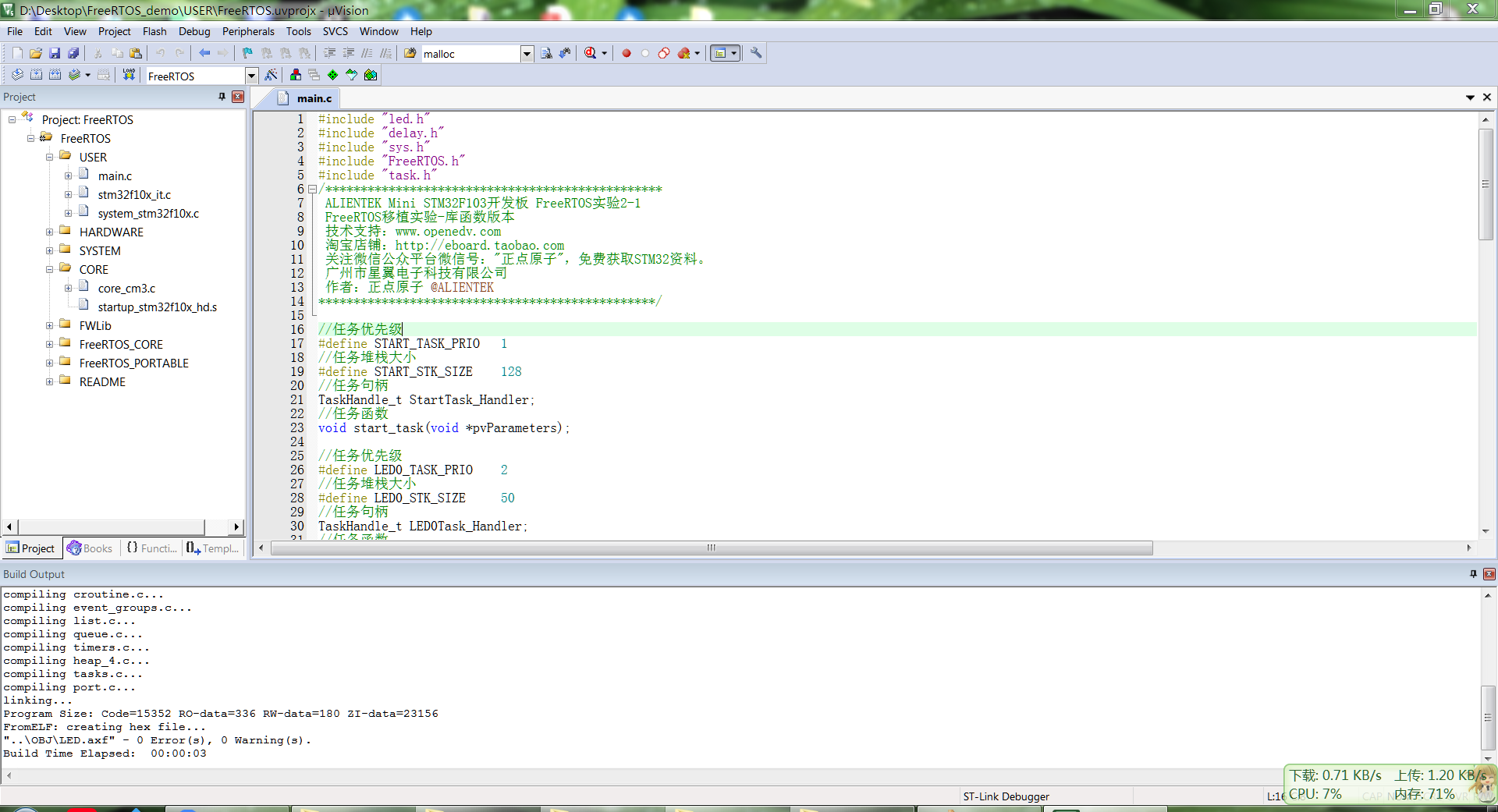The height and width of the screenshot is (812, 1498).
Task: Open Find in Files dialog icon
Action: 410,53
